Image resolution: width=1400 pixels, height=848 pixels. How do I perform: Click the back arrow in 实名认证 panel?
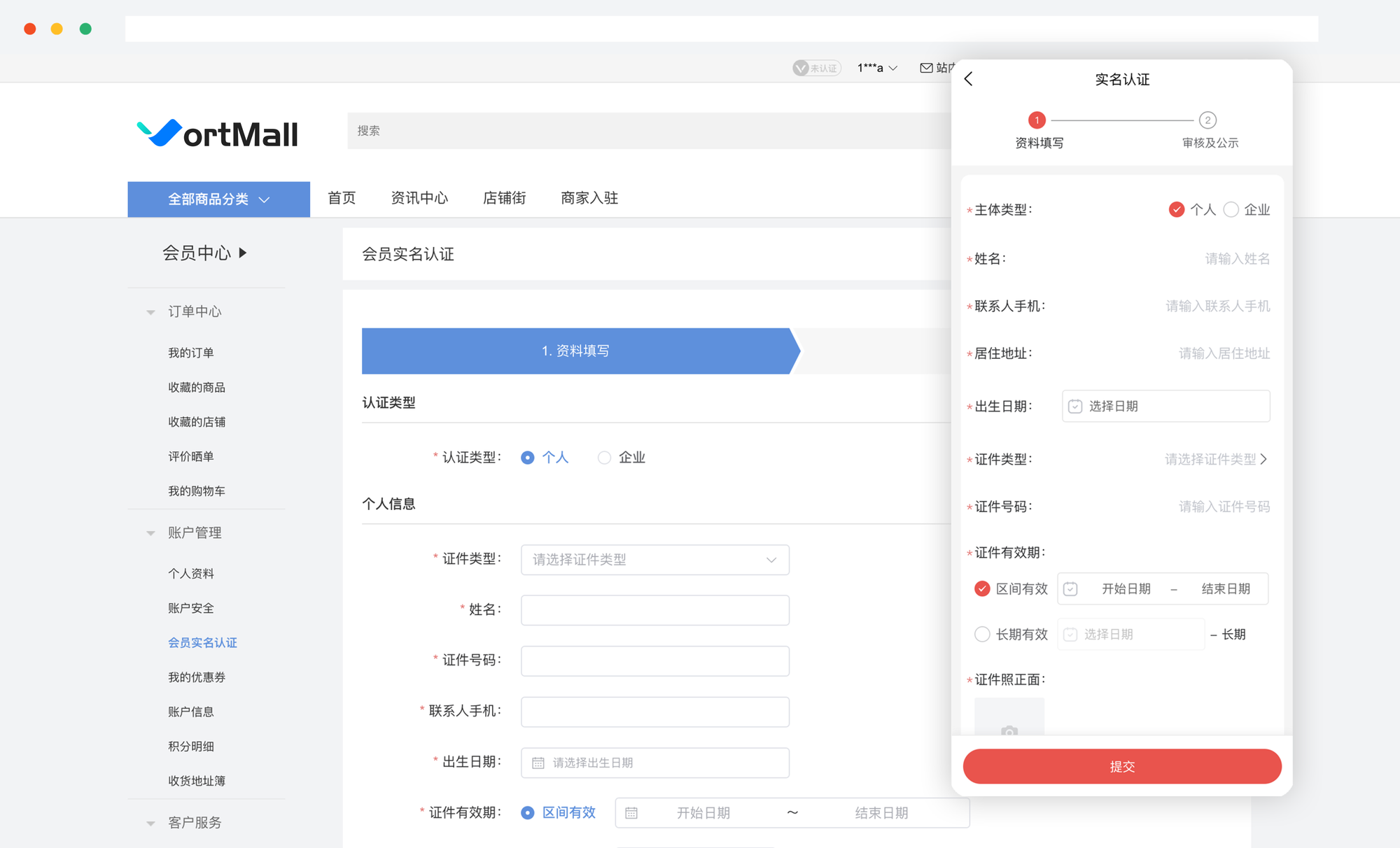coord(969,79)
